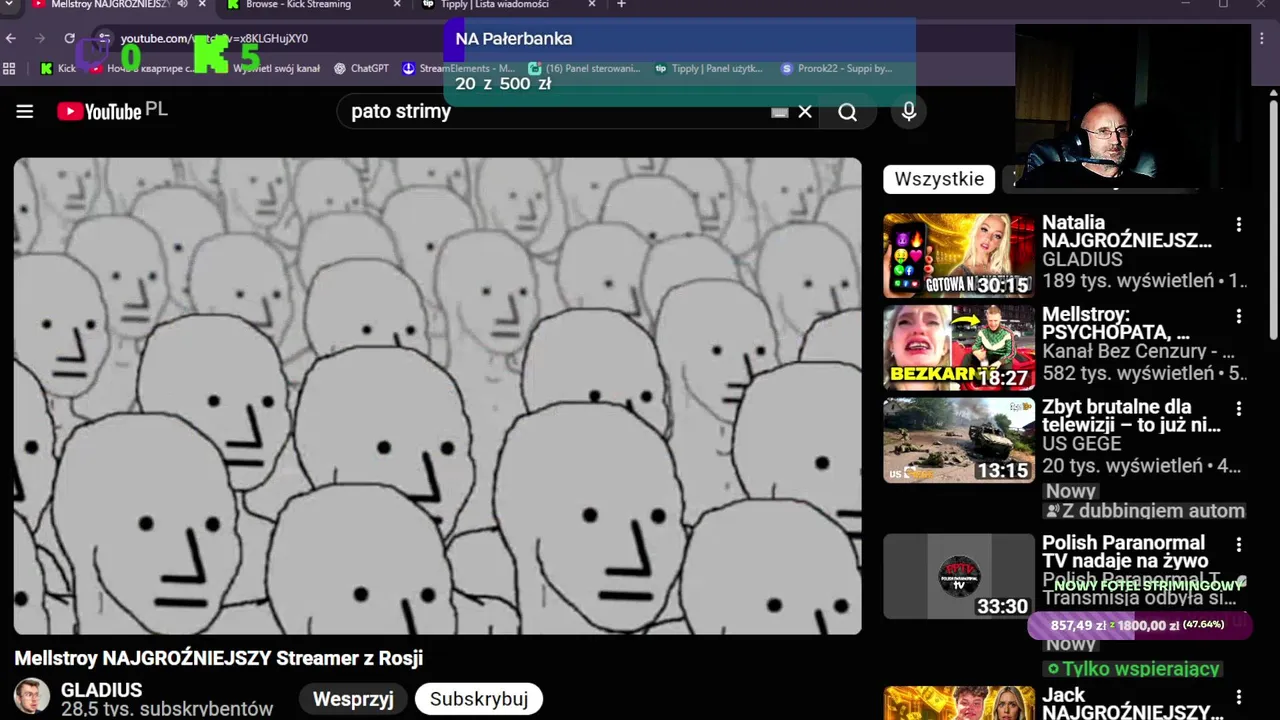Open the GLADIUS channel avatar
This screenshot has width=1280, height=720.
point(32,697)
